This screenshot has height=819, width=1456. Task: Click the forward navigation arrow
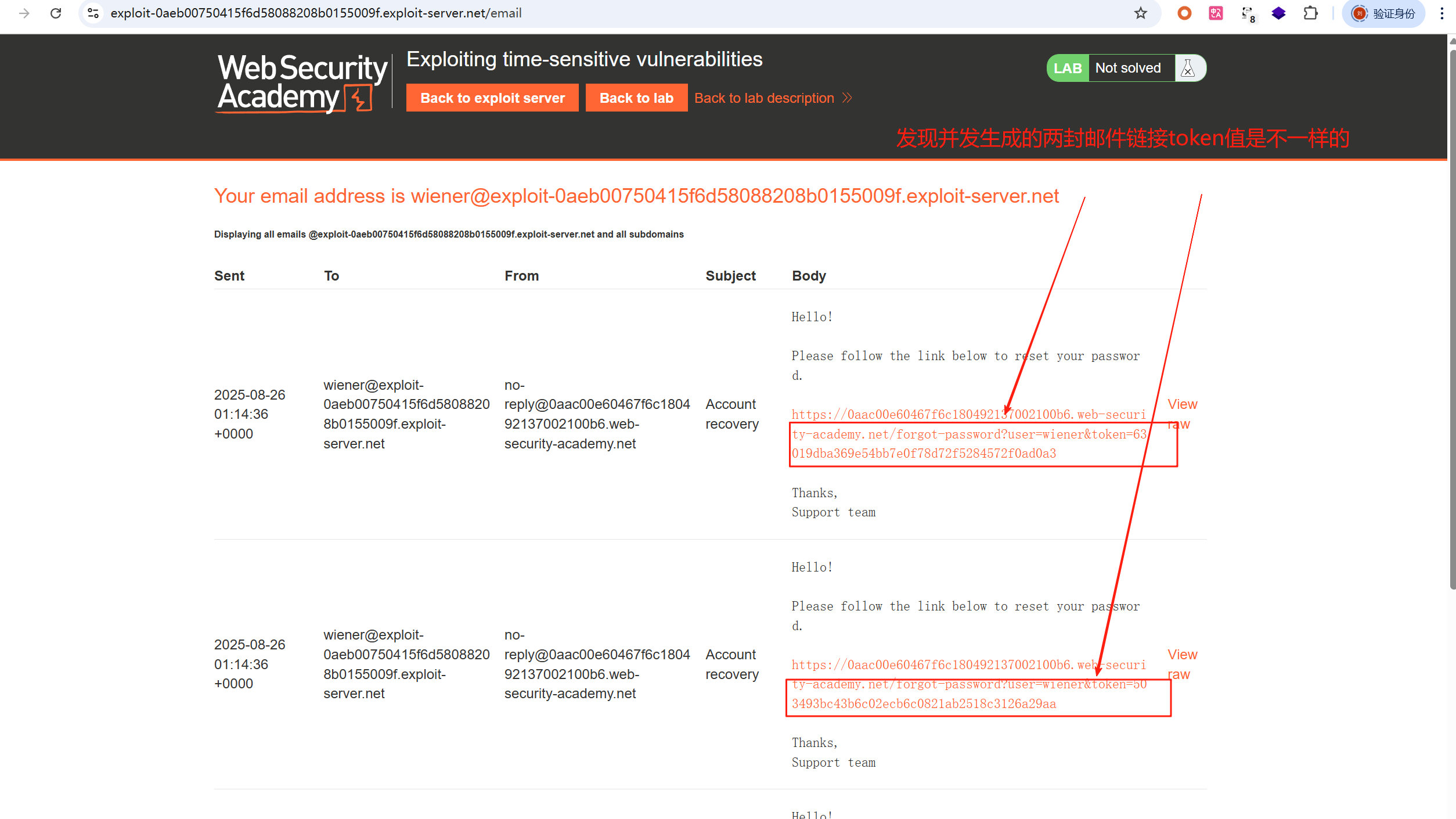(24, 13)
